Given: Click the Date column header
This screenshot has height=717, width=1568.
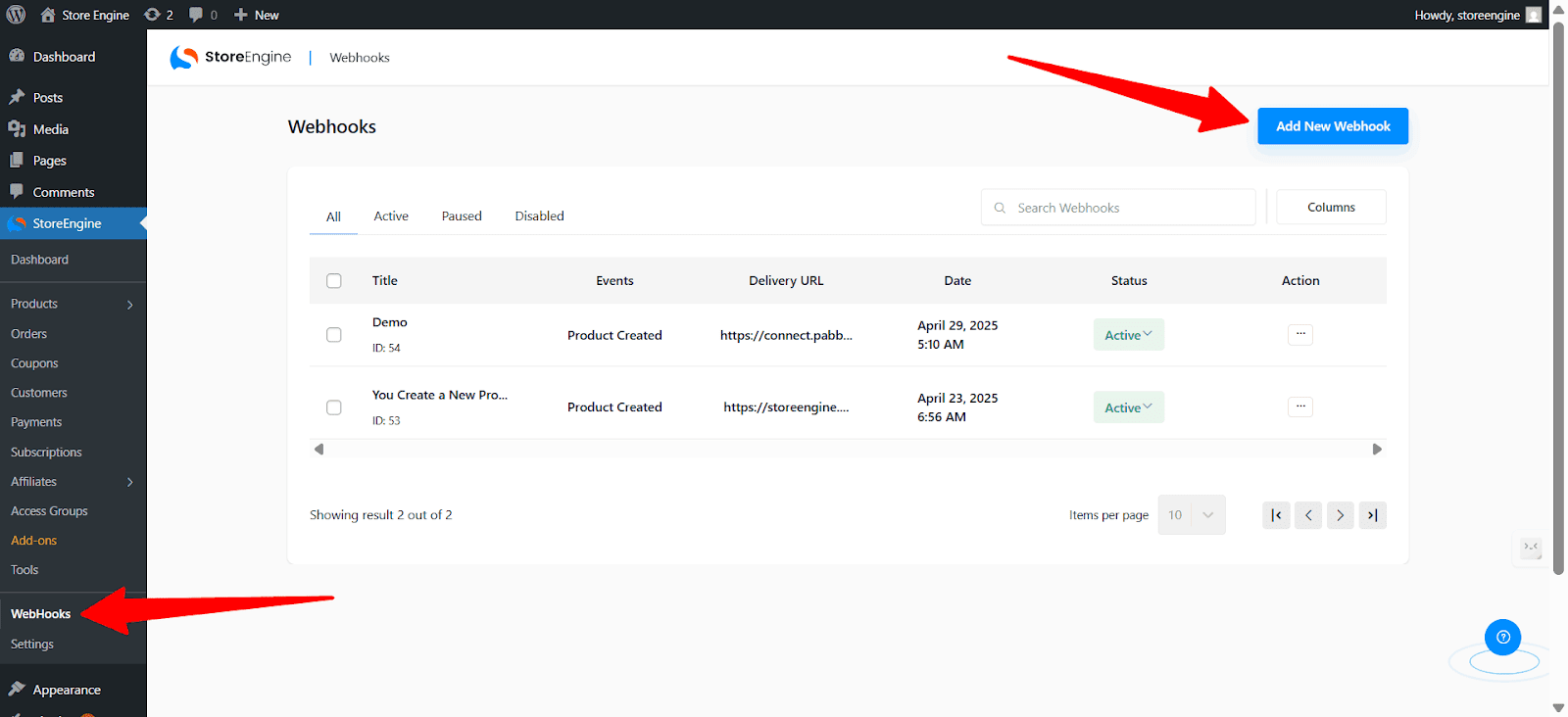Looking at the screenshot, I should pyautogui.click(x=957, y=281).
